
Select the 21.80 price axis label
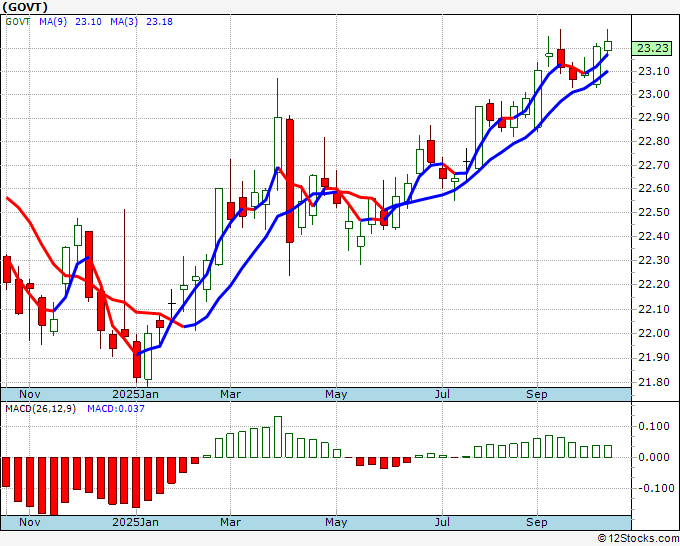[654, 382]
